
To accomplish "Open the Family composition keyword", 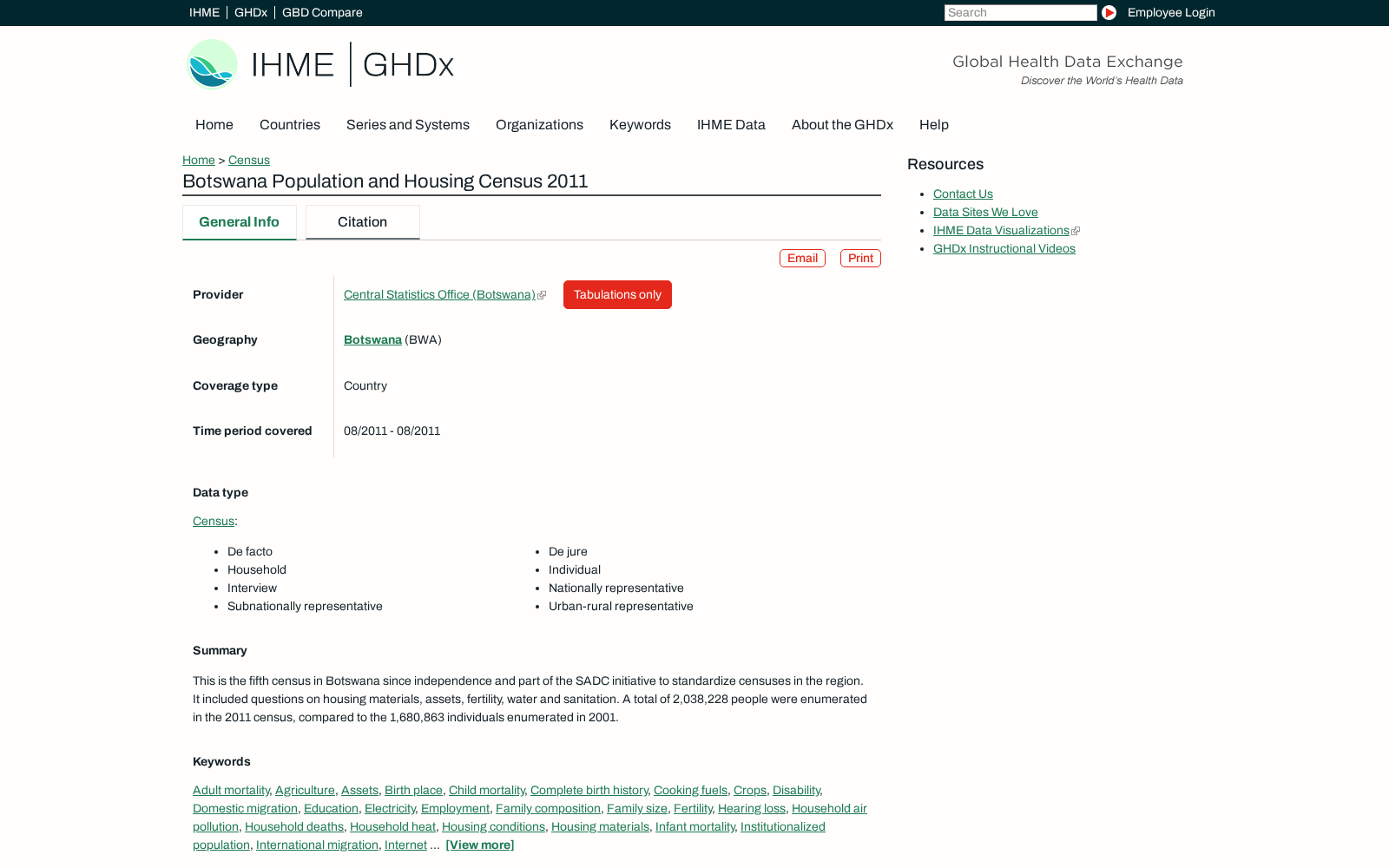I will 548,809.
